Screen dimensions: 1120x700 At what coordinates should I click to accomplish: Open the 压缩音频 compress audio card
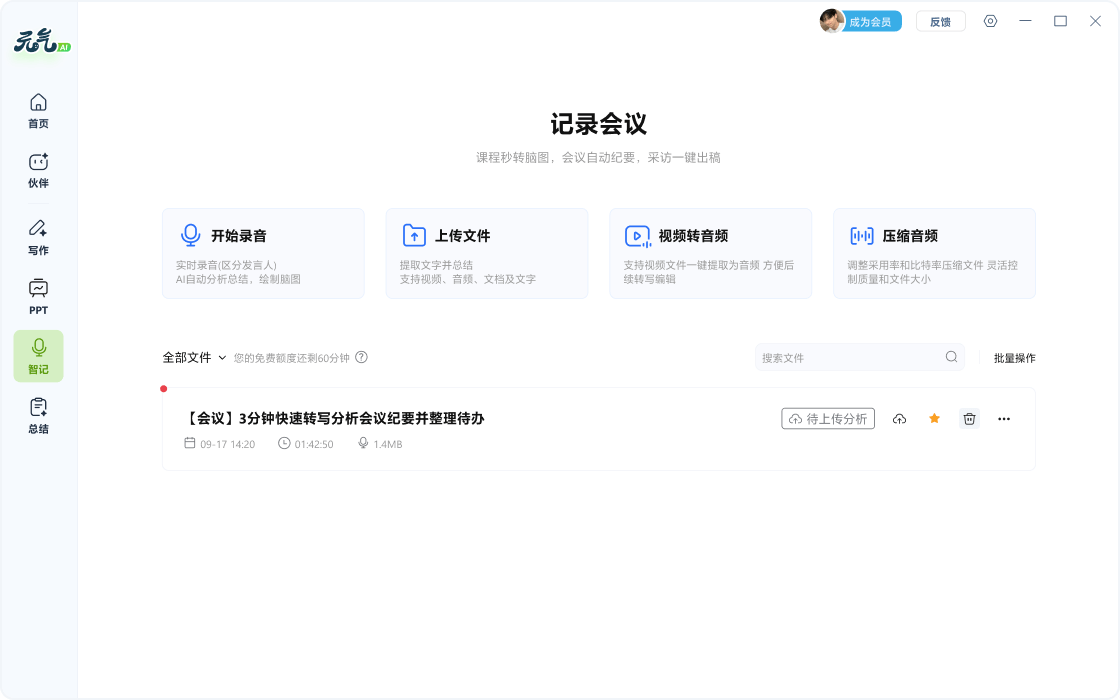(934, 253)
